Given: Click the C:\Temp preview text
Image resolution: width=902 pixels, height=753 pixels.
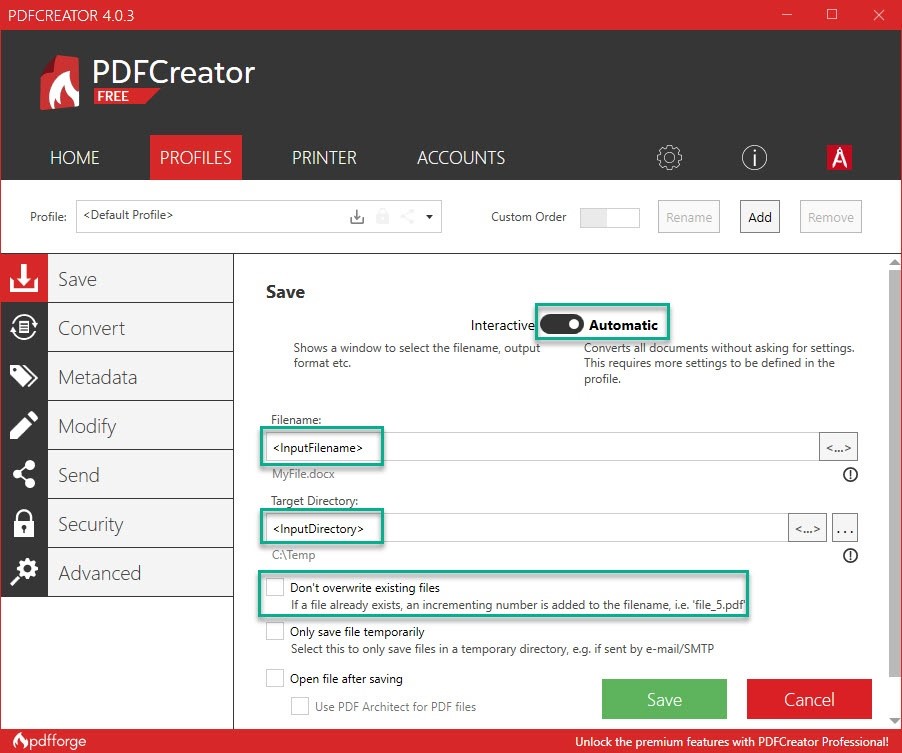Looking at the screenshot, I should click(x=293, y=555).
